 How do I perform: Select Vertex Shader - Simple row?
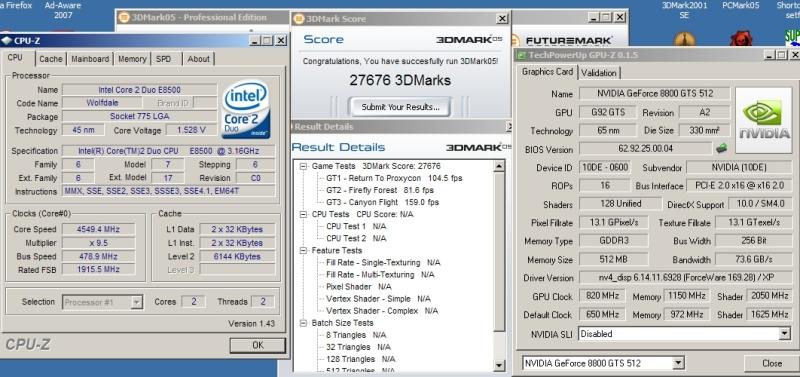point(378,298)
